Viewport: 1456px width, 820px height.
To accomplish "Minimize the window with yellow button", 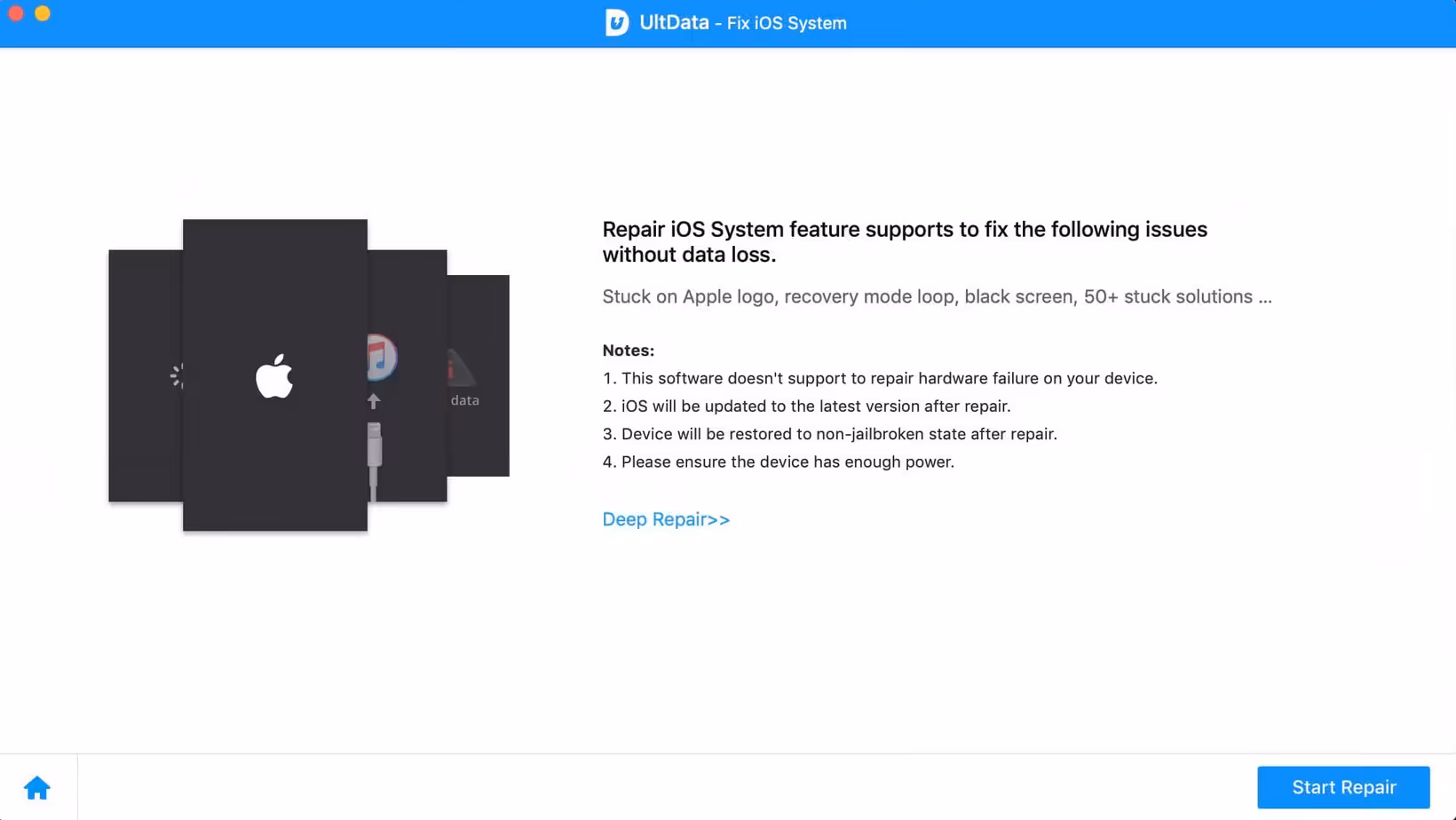I will tap(43, 13).
